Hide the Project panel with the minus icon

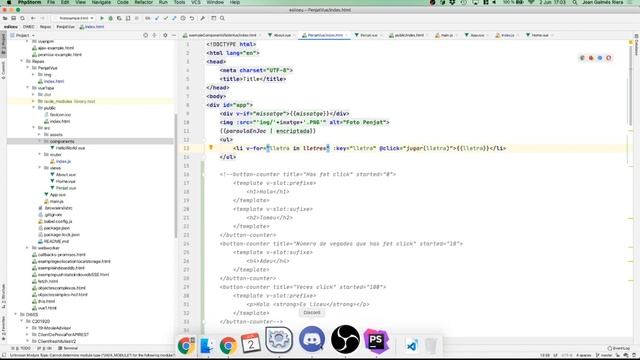coord(174,36)
